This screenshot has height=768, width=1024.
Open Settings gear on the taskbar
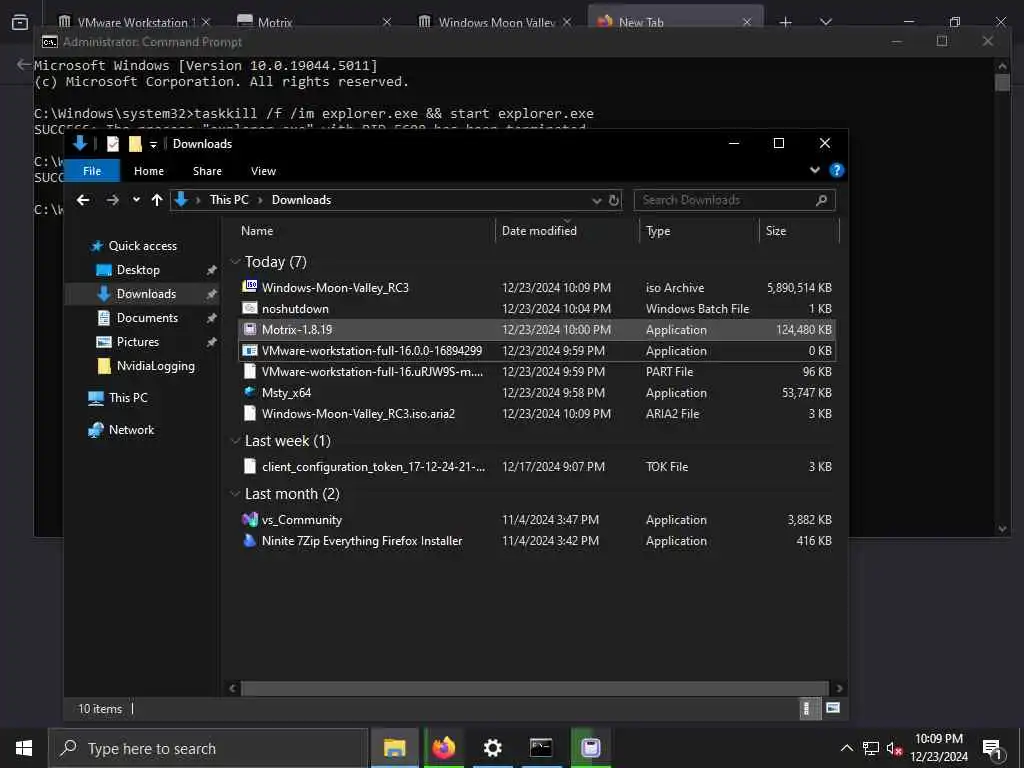pos(492,748)
